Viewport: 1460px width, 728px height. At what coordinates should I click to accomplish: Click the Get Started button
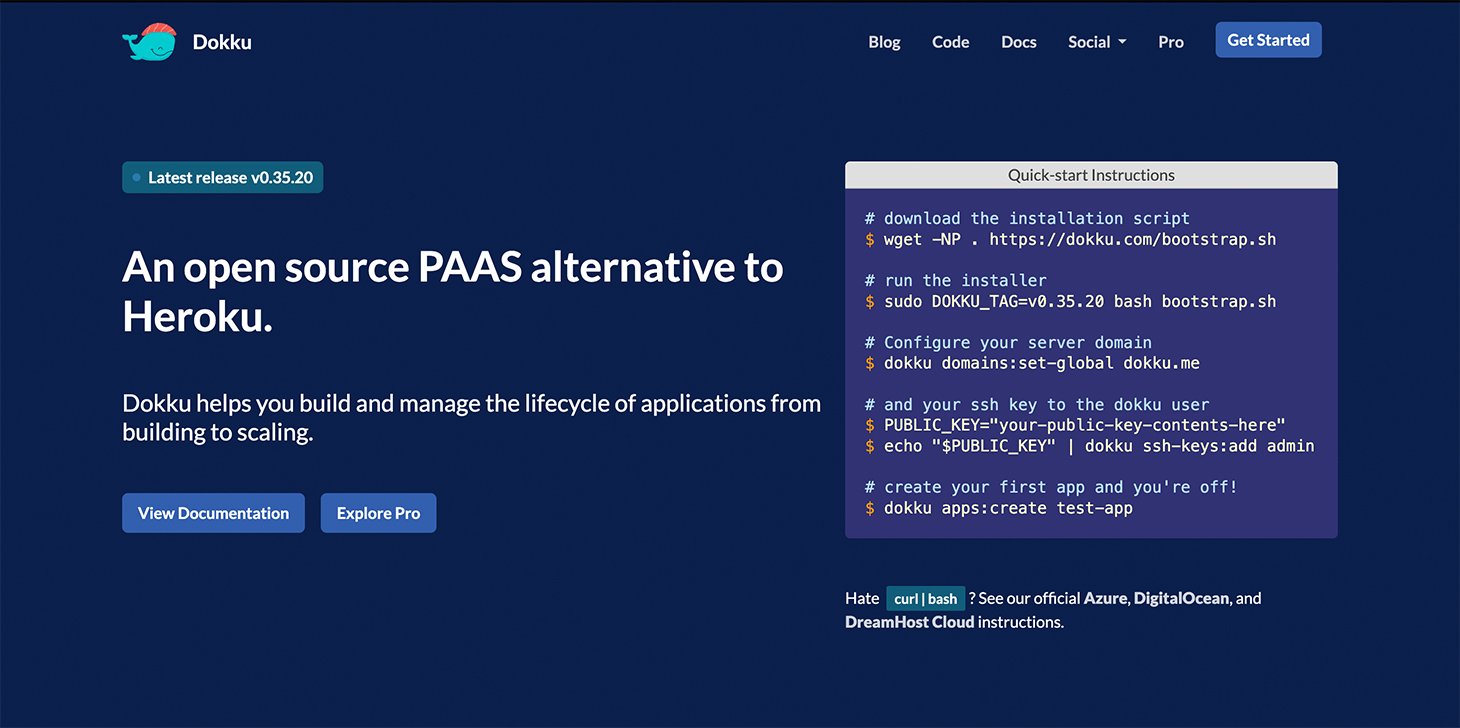1268,39
